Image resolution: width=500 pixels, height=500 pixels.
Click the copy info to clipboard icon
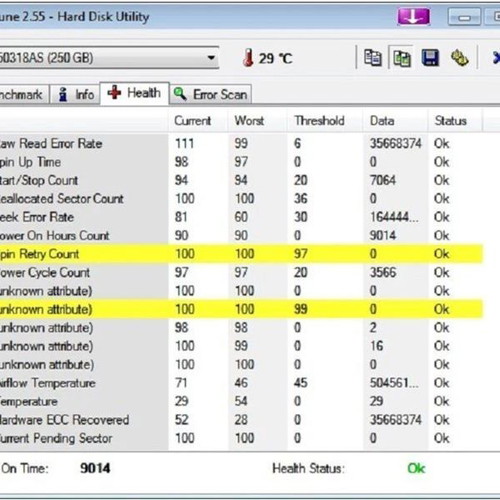[373, 58]
